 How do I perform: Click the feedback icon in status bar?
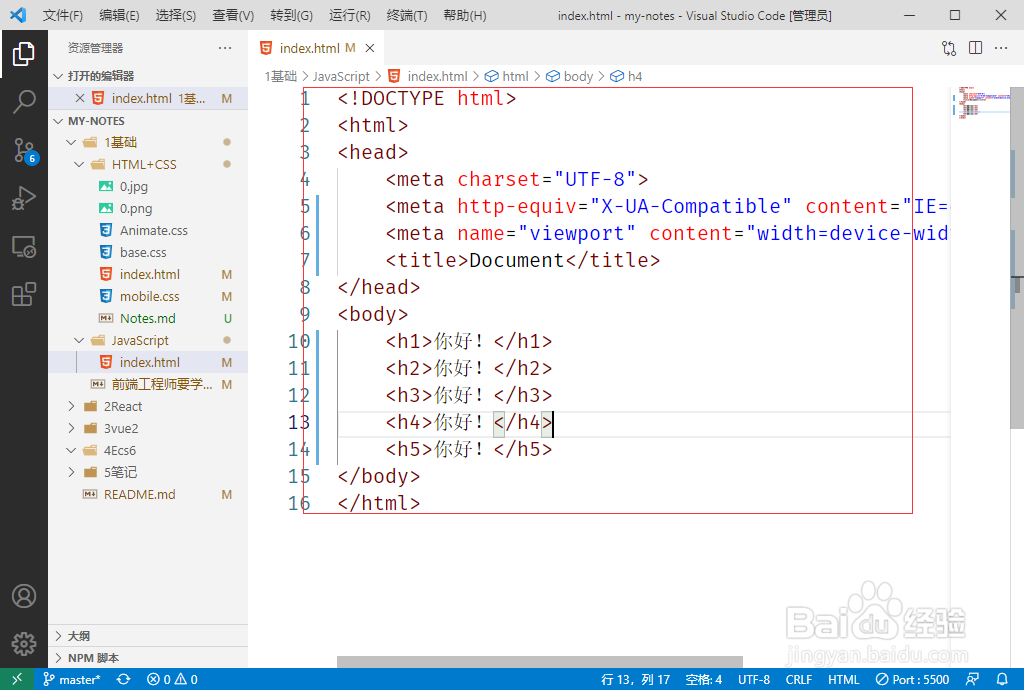(x=972, y=679)
